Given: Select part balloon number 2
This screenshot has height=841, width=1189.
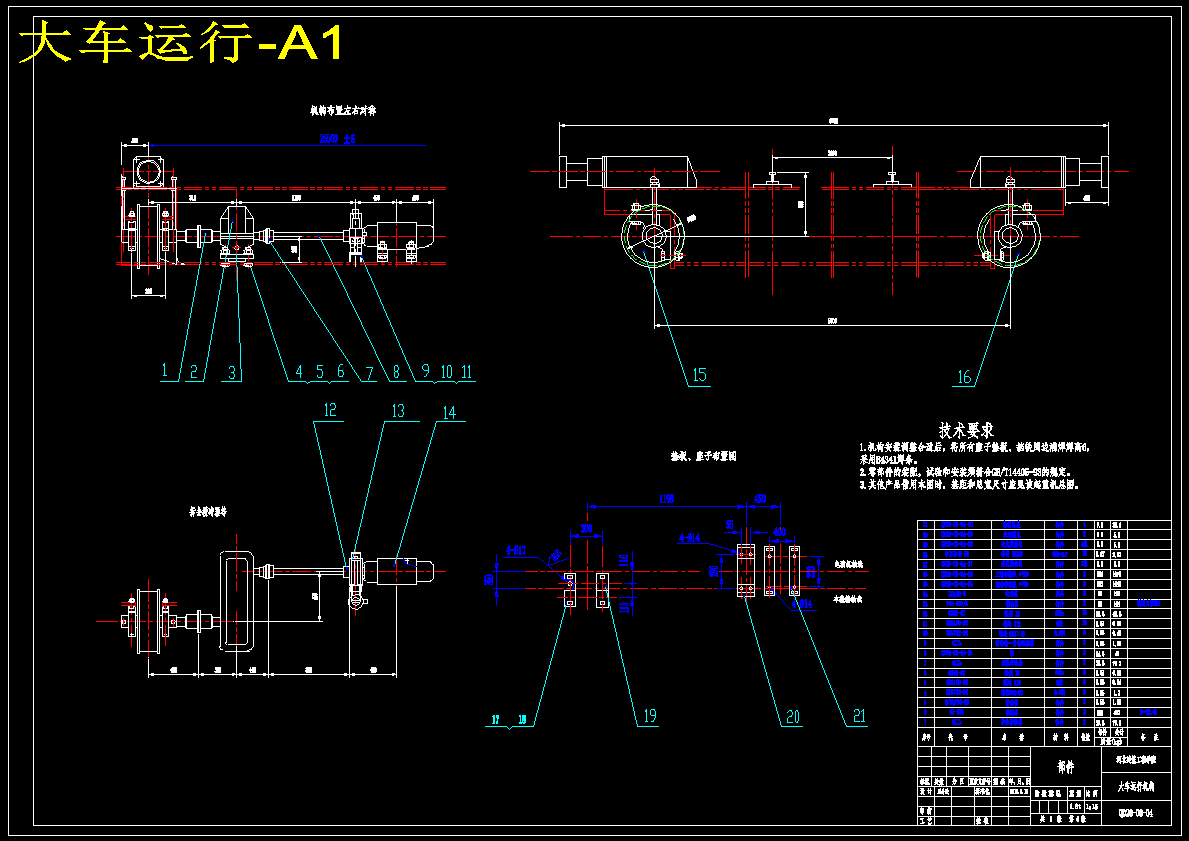Looking at the screenshot, I should [193, 372].
